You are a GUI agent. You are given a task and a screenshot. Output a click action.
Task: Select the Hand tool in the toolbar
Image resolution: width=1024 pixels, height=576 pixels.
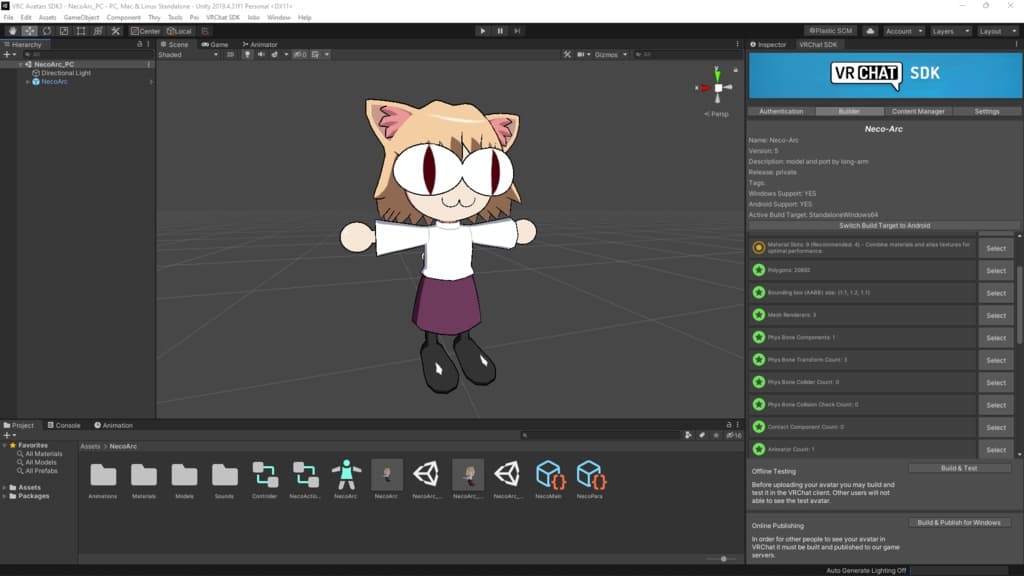point(12,31)
